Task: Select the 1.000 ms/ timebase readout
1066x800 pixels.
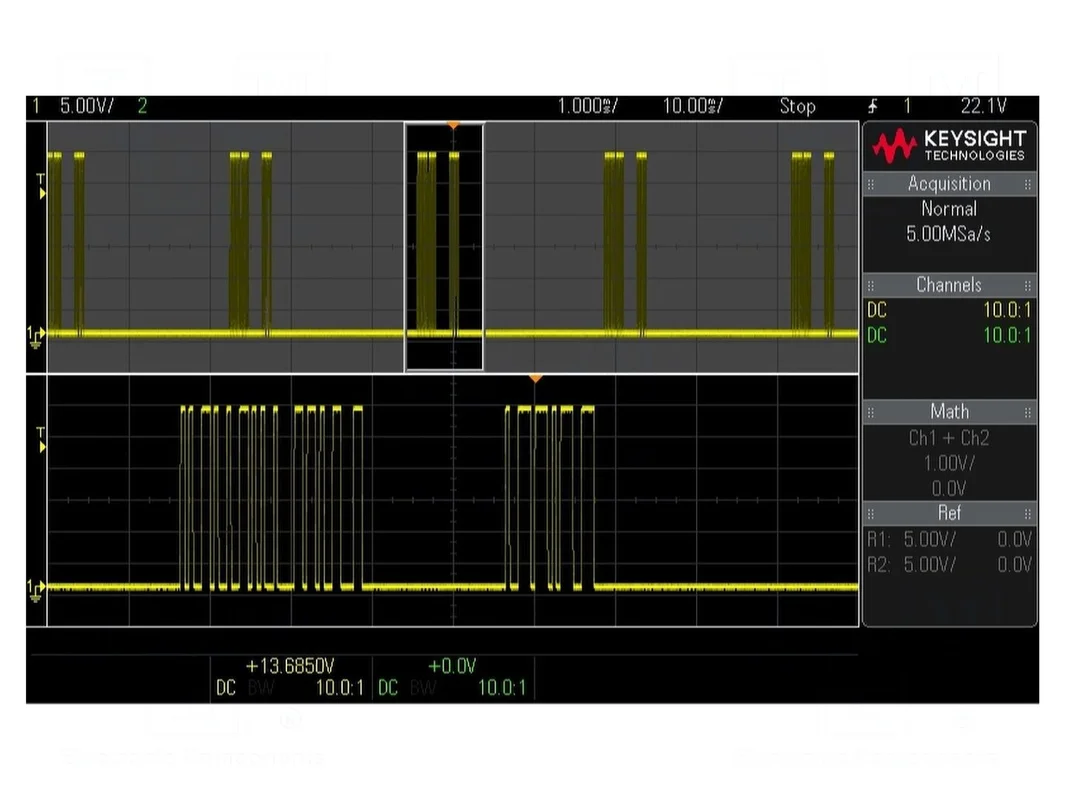Action: point(587,106)
